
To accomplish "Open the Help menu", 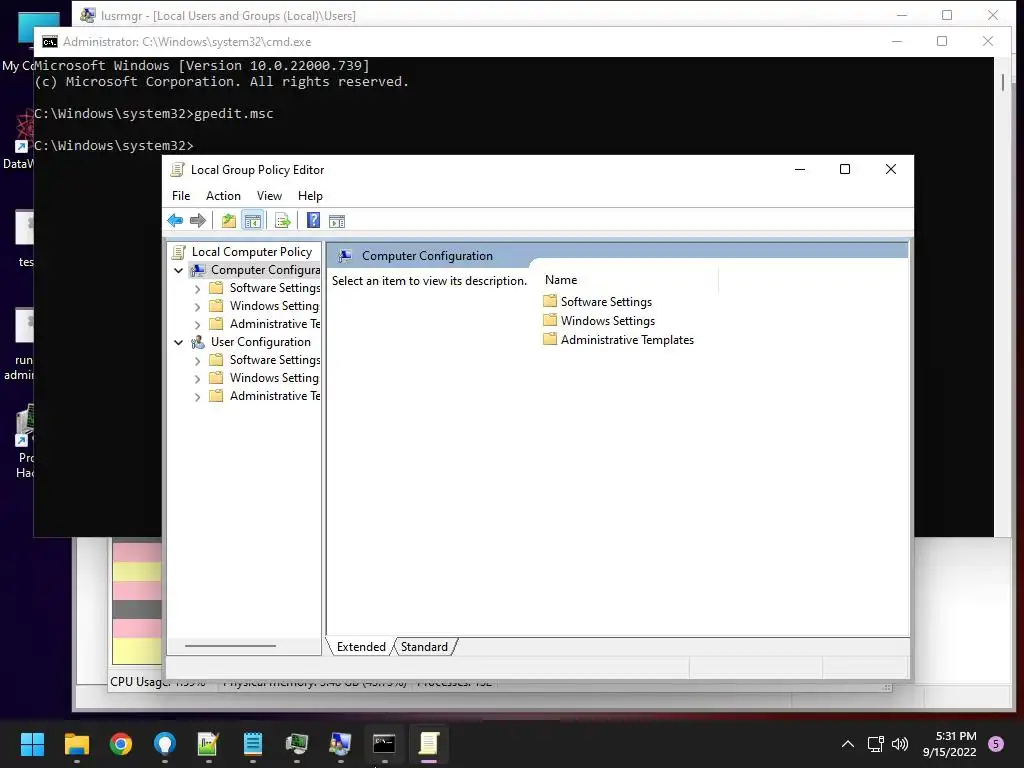I will click(310, 196).
